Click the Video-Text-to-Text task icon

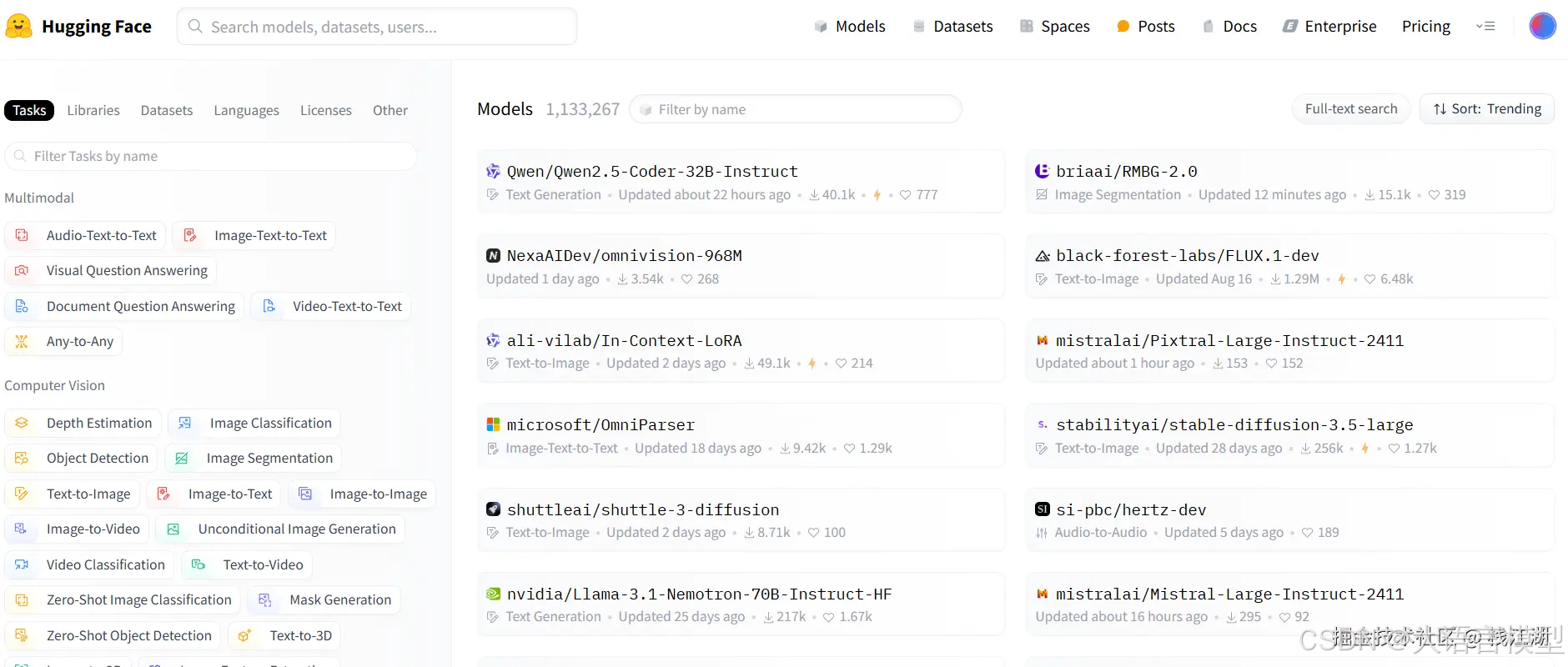[x=269, y=307]
